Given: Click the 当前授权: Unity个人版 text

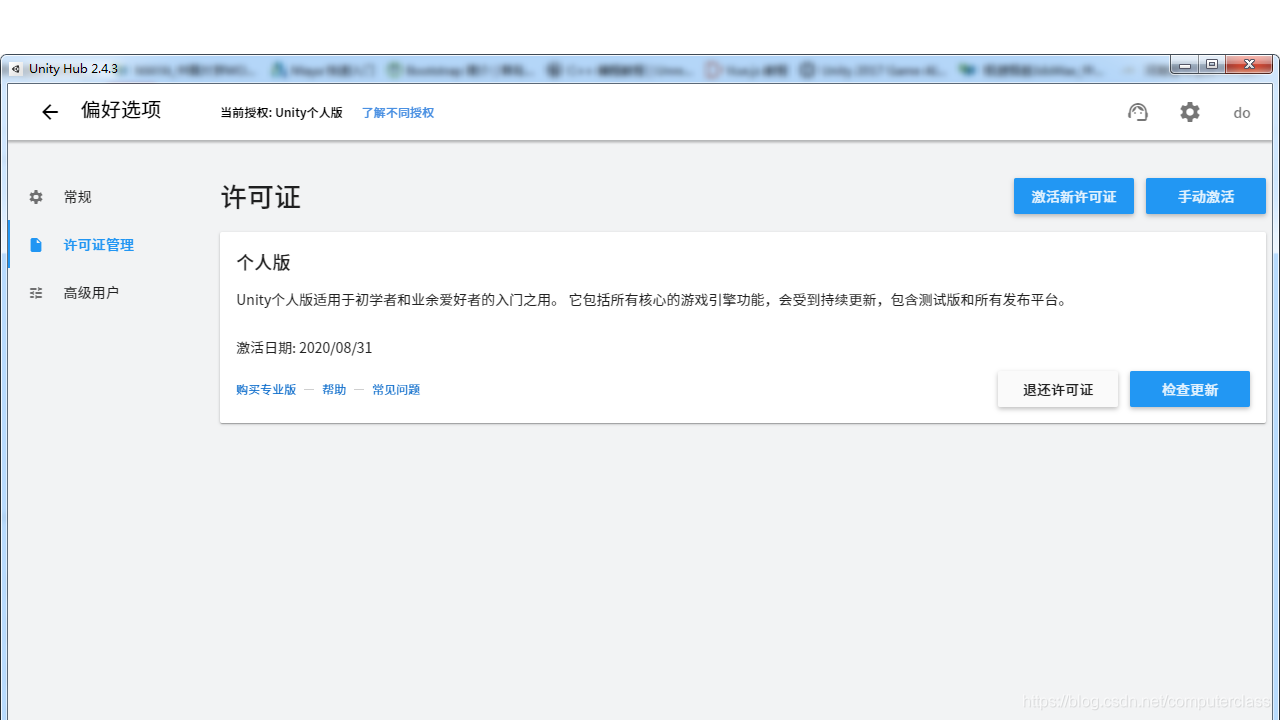Looking at the screenshot, I should pyautogui.click(x=281, y=113).
